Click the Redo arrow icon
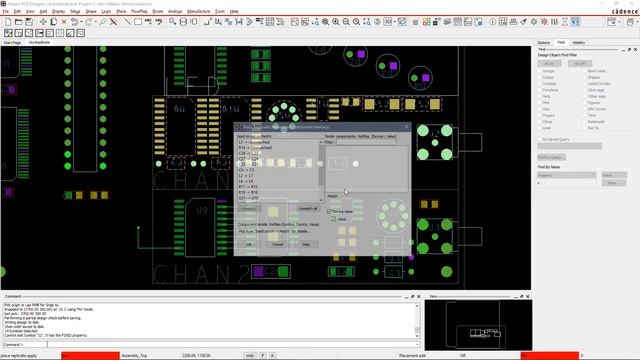The width and height of the screenshot is (640, 360). [x=88, y=22]
